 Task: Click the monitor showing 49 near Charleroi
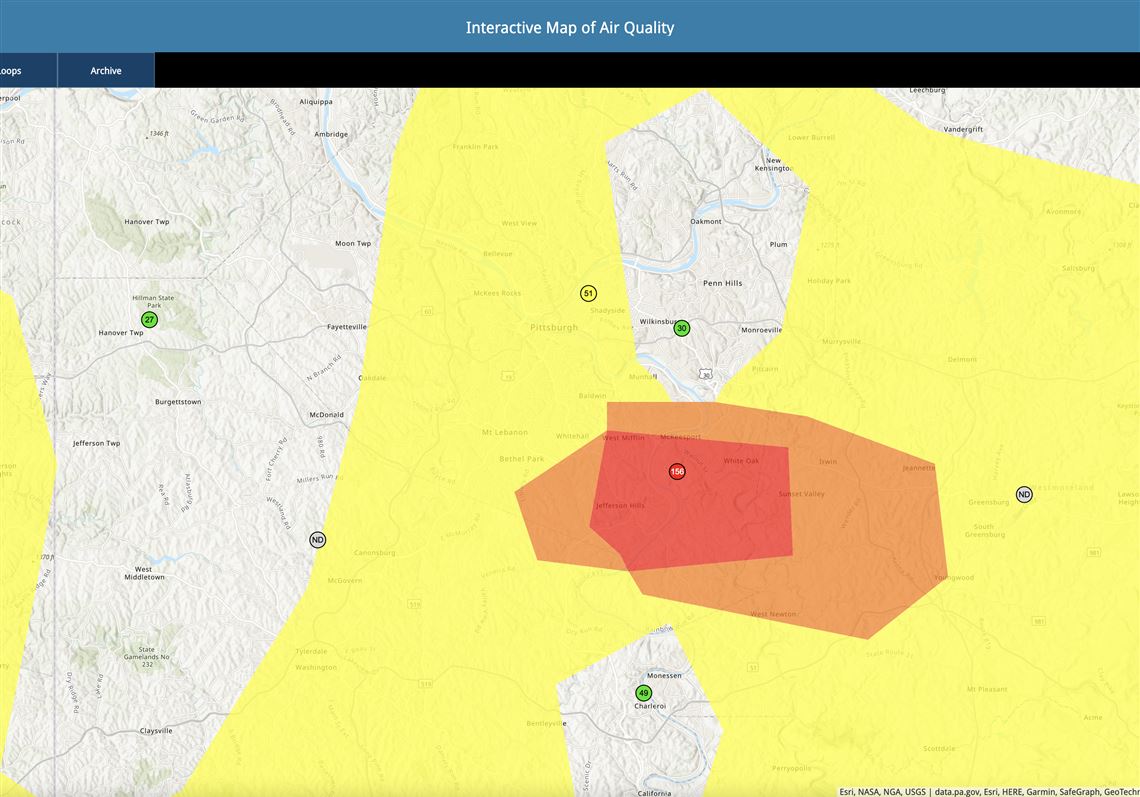click(643, 691)
